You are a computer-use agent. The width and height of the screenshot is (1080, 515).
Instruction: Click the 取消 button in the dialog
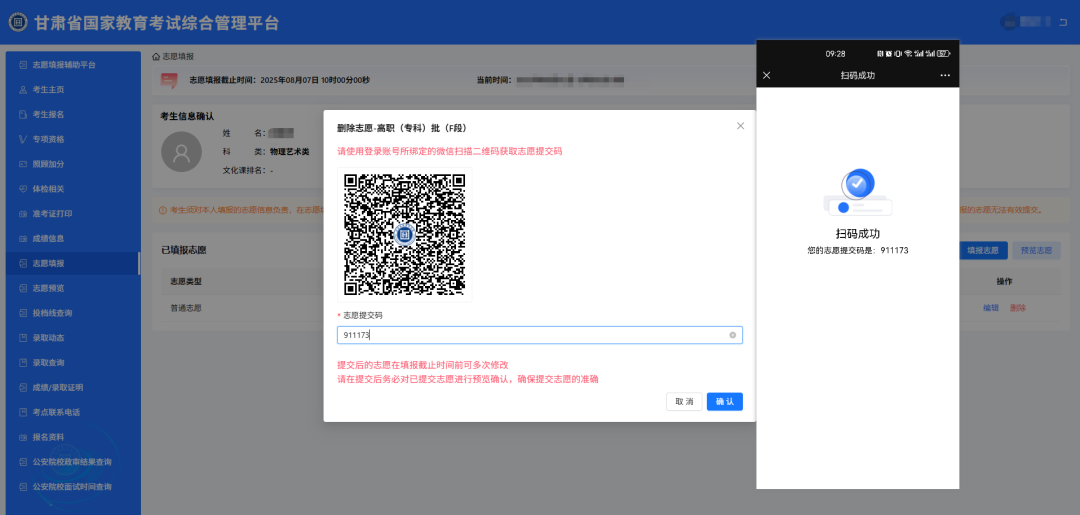684,401
